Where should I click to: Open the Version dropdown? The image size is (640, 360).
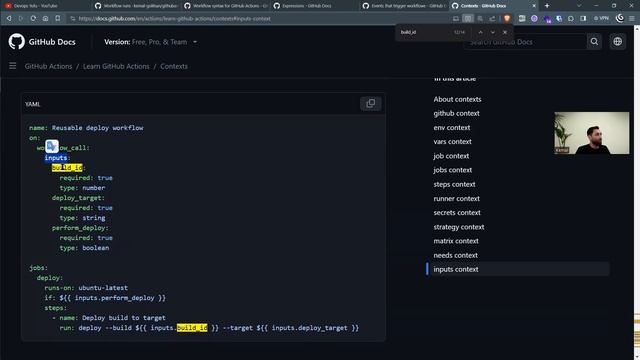click(151, 42)
